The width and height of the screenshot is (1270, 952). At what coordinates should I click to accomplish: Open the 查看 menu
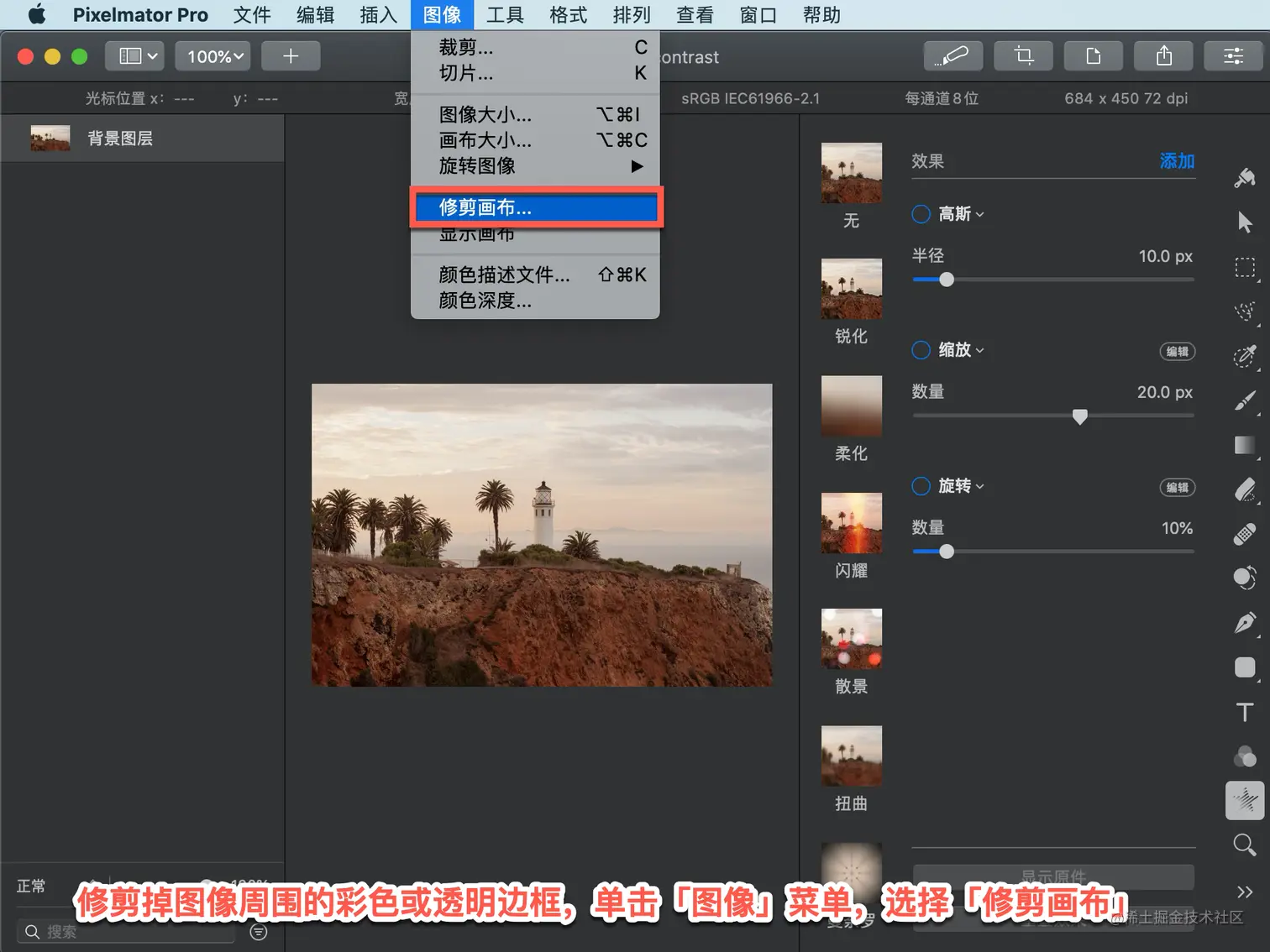(695, 14)
